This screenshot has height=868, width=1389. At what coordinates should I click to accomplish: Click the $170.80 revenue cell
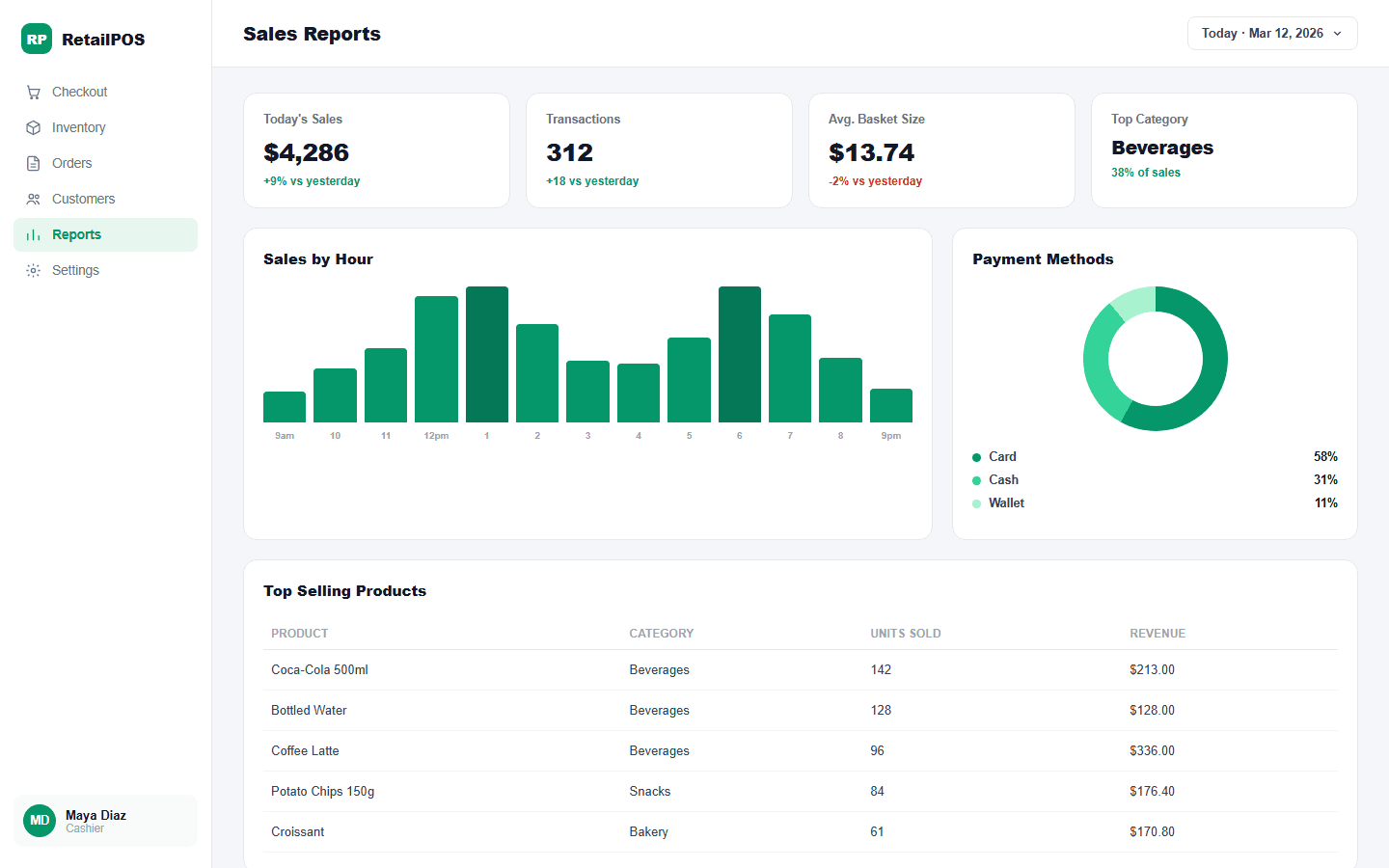tap(1152, 832)
